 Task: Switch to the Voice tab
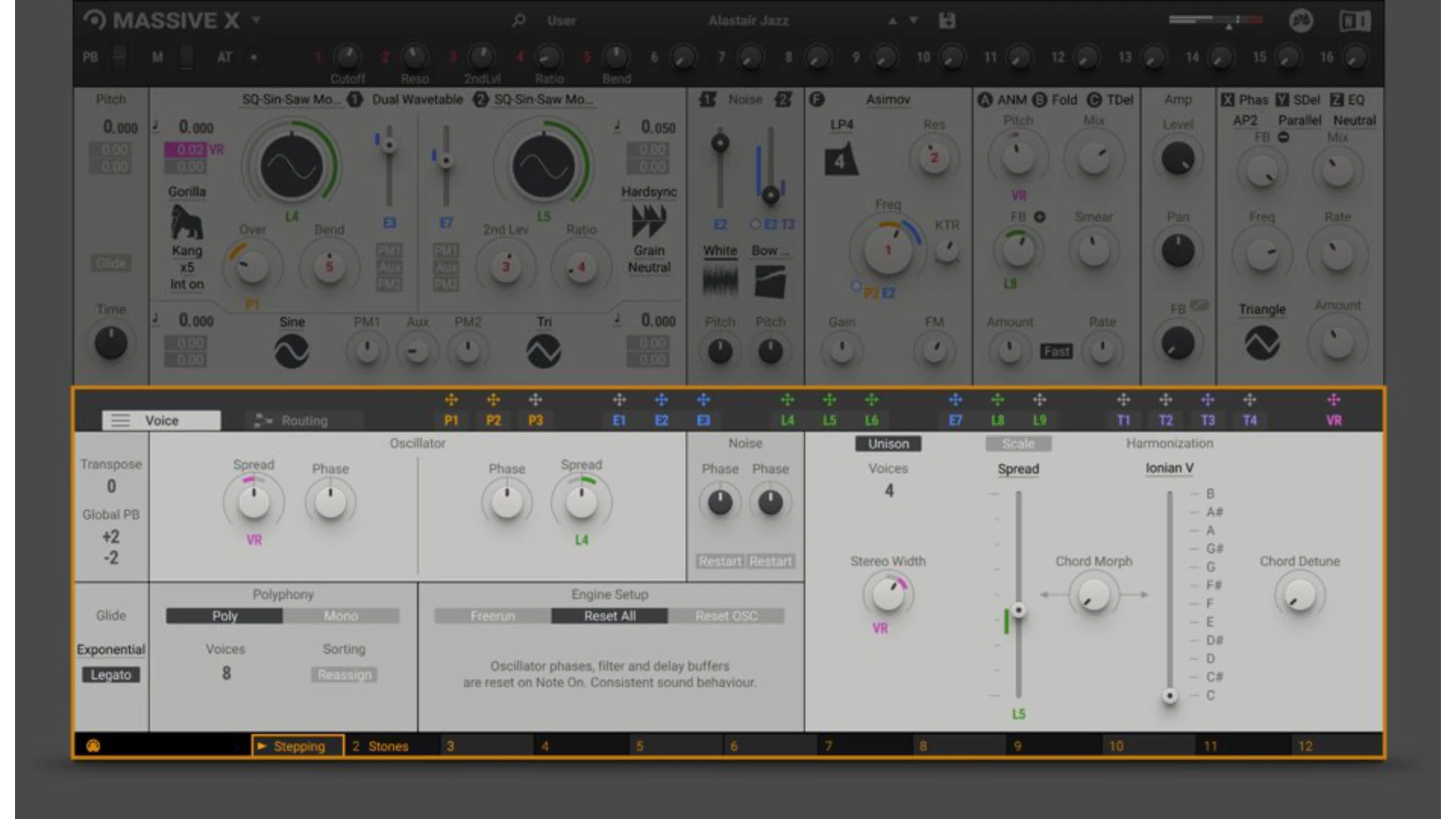point(162,420)
